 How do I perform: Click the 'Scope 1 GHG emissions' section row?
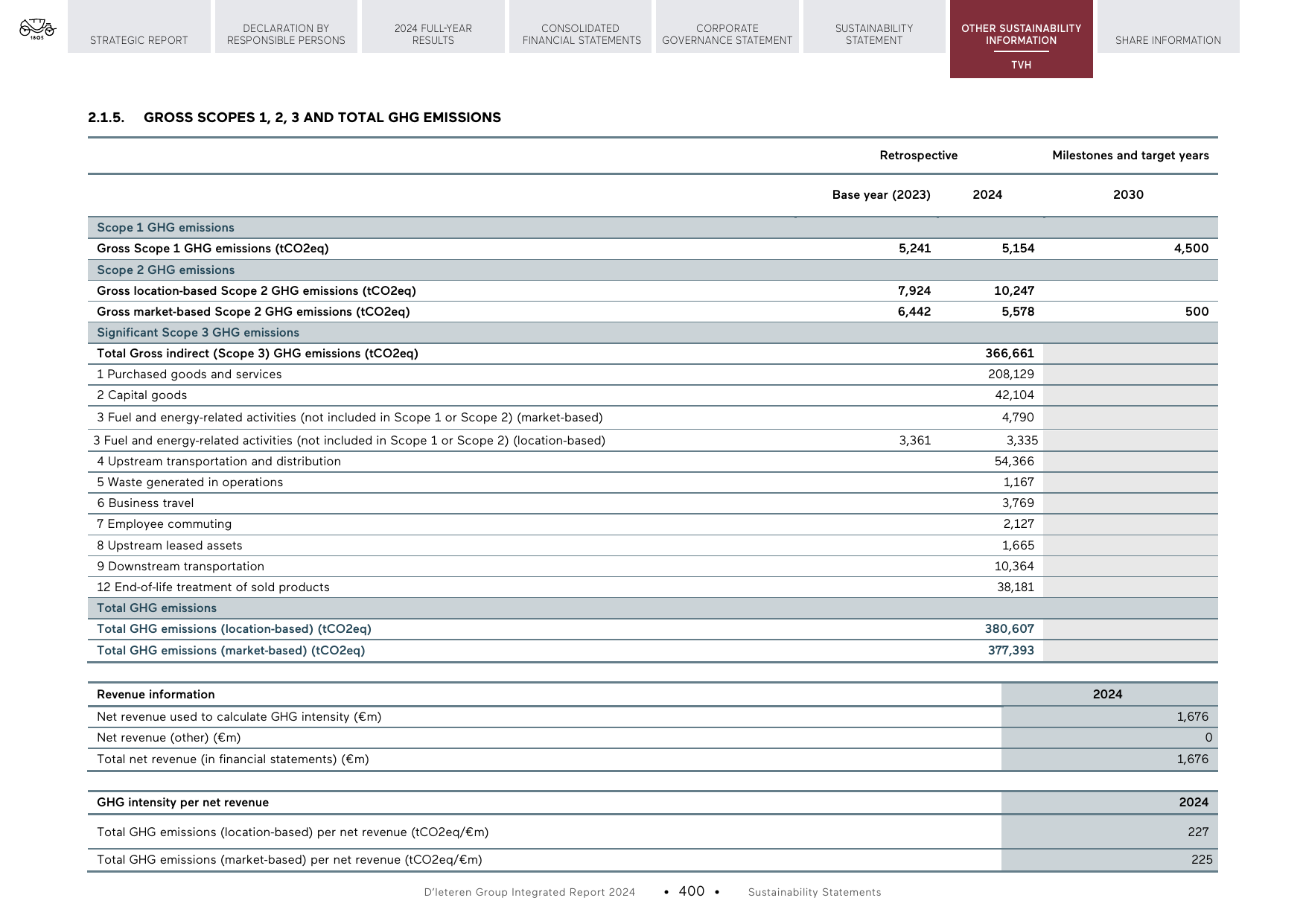pyautogui.click(x=653, y=228)
